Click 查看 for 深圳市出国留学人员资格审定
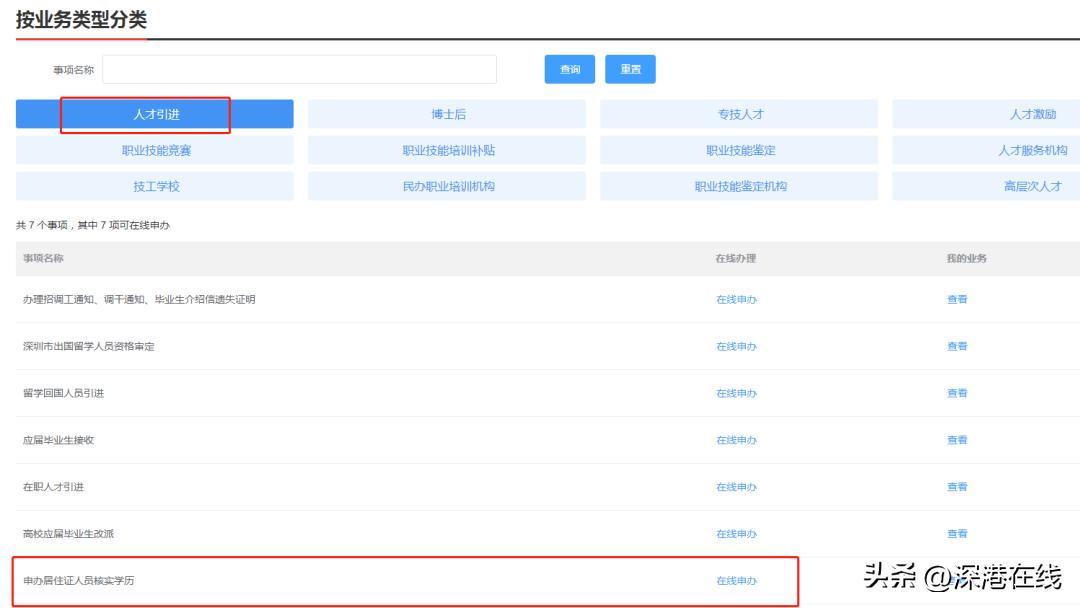The height and width of the screenshot is (608, 1080). coord(957,346)
